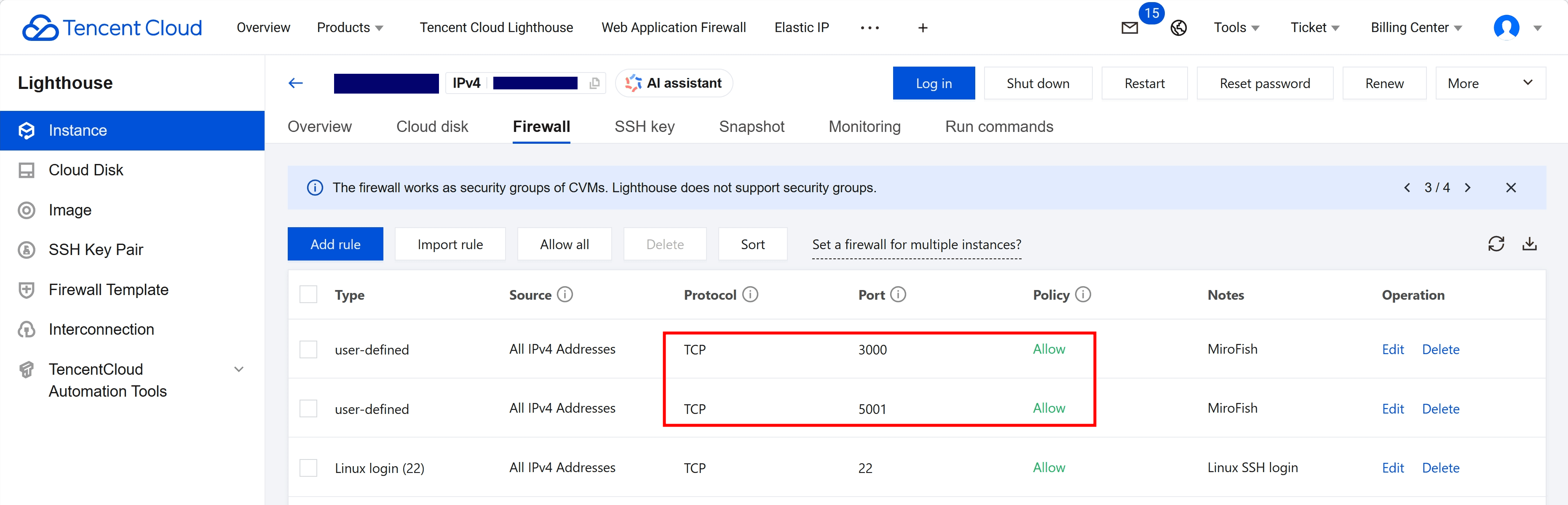Image resolution: width=1568 pixels, height=505 pixels.
Task: Open Tencent Cloud Lighthouse top shortcut
Action: (x=496, y=28)
